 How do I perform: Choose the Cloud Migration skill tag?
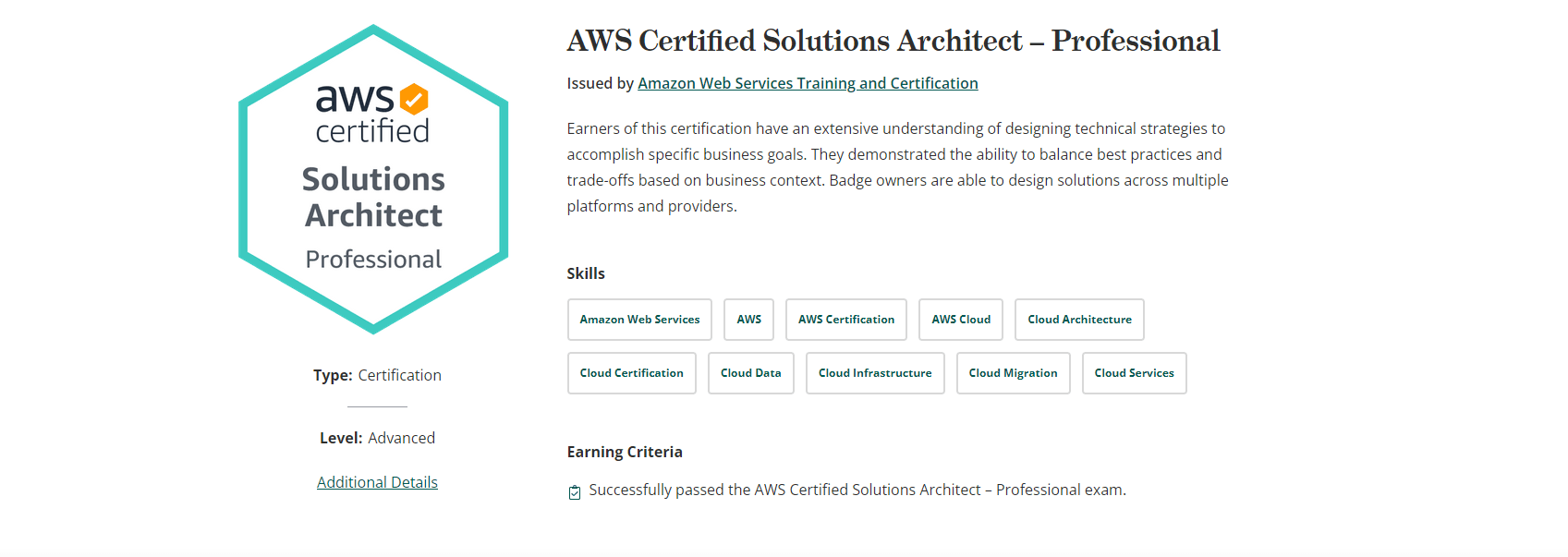point(1013,373)
